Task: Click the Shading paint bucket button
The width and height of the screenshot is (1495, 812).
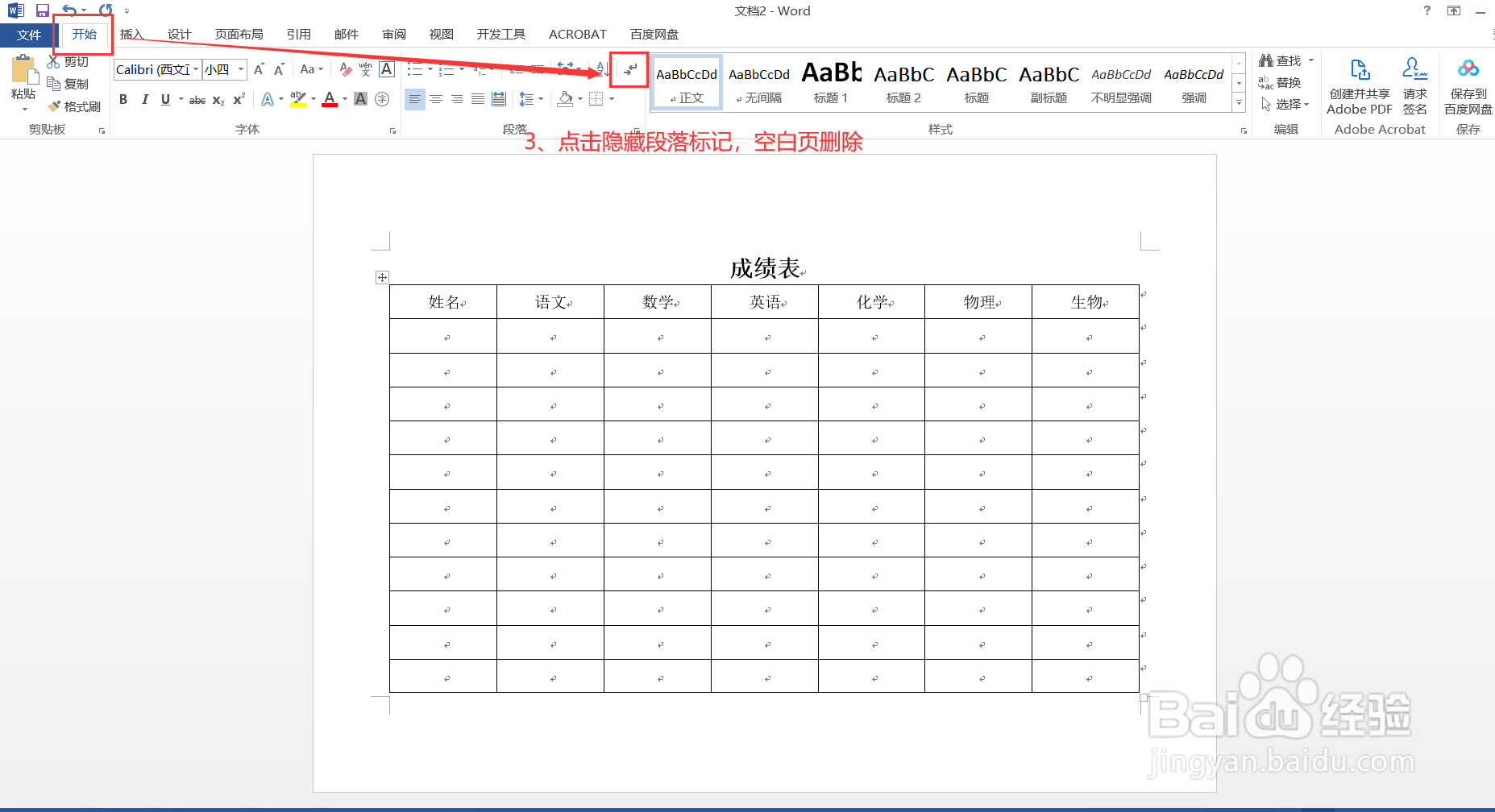Action: pos(566,99)
